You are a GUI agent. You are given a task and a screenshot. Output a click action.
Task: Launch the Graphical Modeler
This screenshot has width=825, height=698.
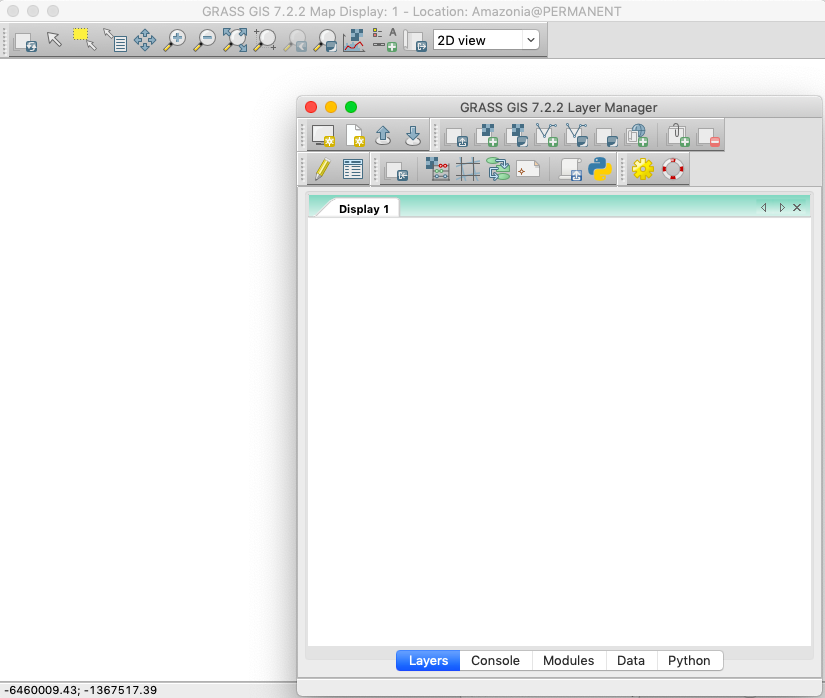point(498,169)
